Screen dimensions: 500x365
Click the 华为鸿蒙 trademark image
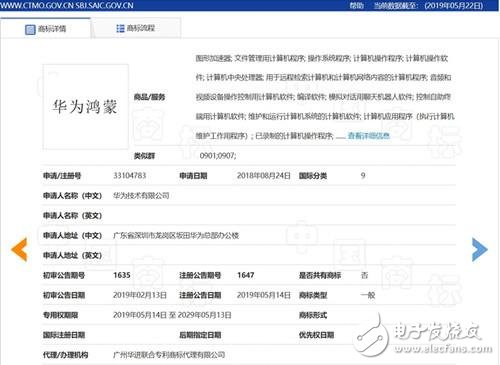click(x=85, y=107)
